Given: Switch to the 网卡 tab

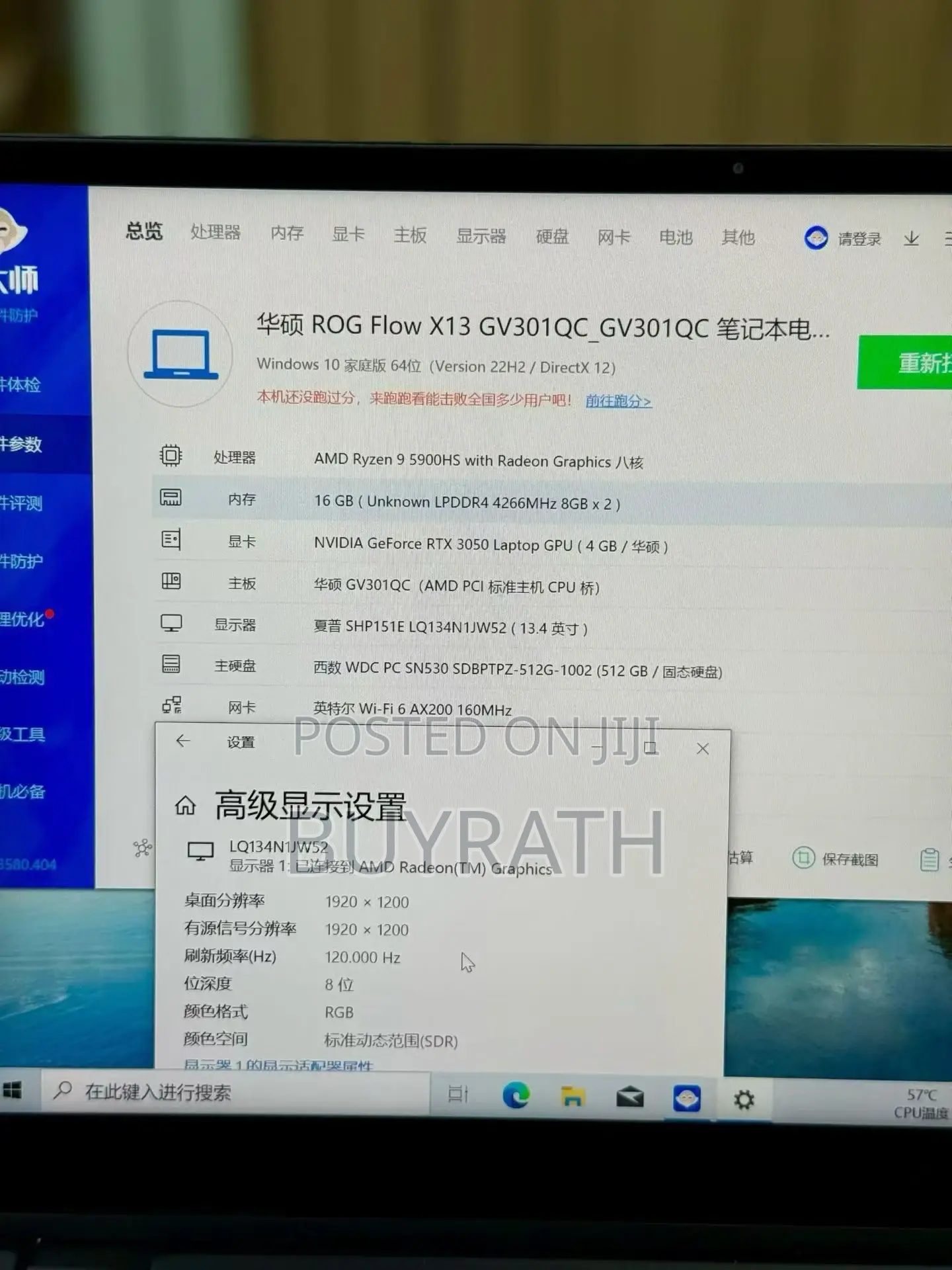Looking at the screenshot, I should [614, 237].
